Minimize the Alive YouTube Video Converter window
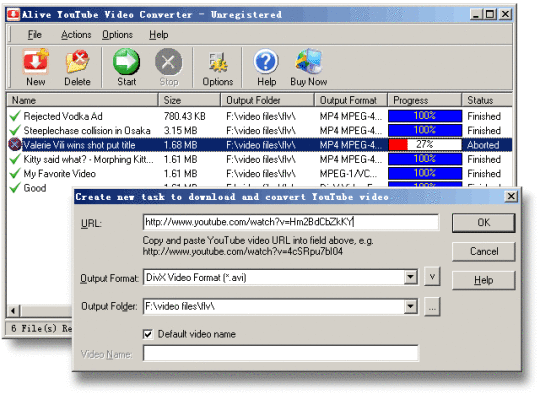 476,14
